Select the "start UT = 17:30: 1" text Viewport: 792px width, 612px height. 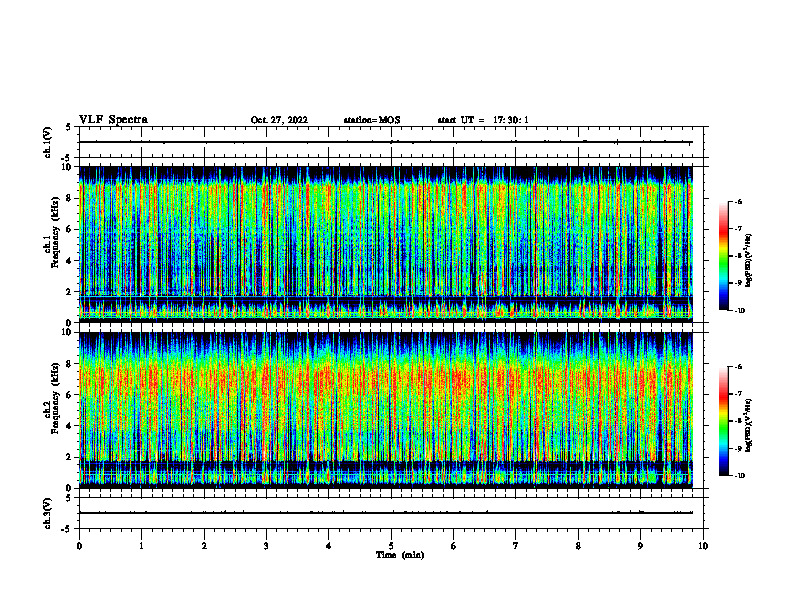(x=483, y=120)
